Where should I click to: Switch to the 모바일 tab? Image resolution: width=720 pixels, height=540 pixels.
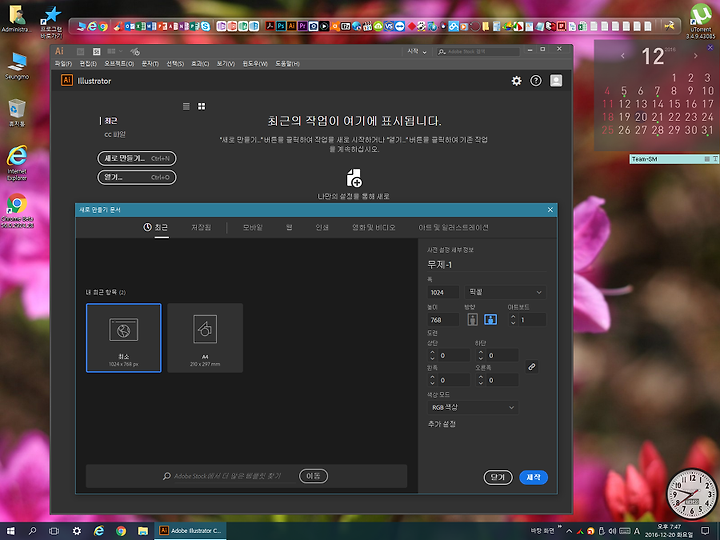(253, 227)
